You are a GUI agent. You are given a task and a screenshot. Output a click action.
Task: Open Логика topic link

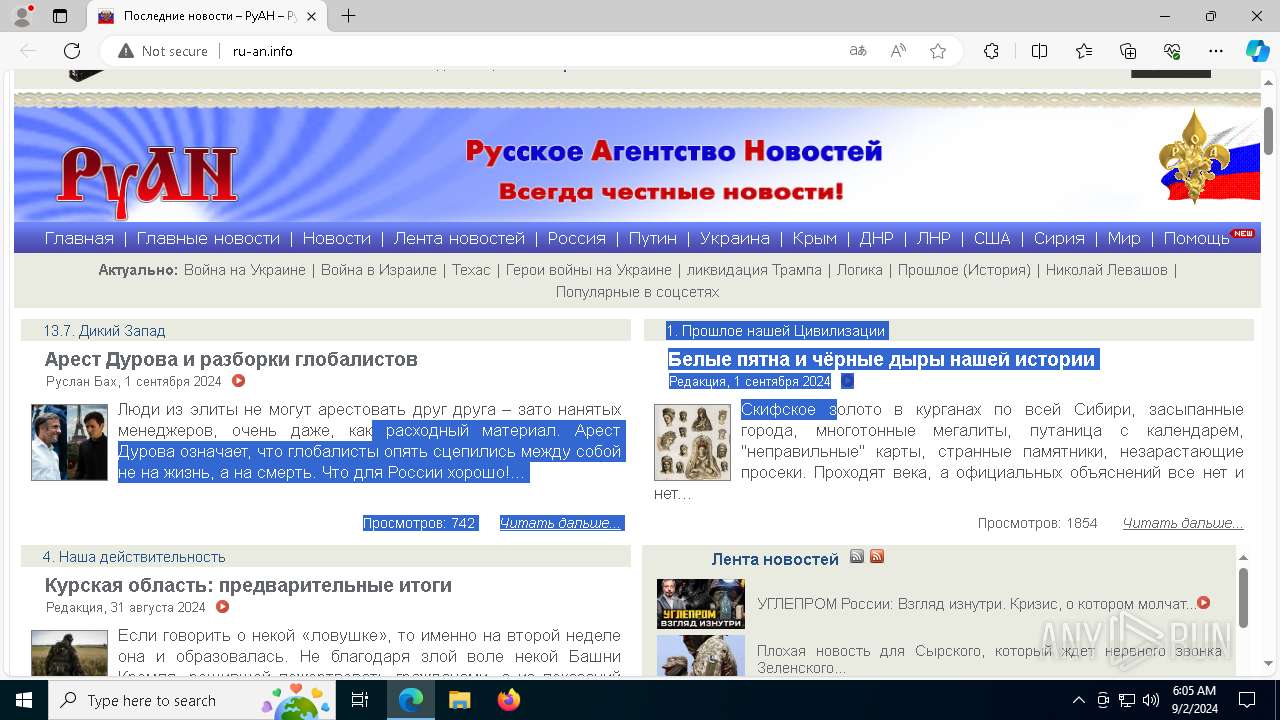click(860, 270)
